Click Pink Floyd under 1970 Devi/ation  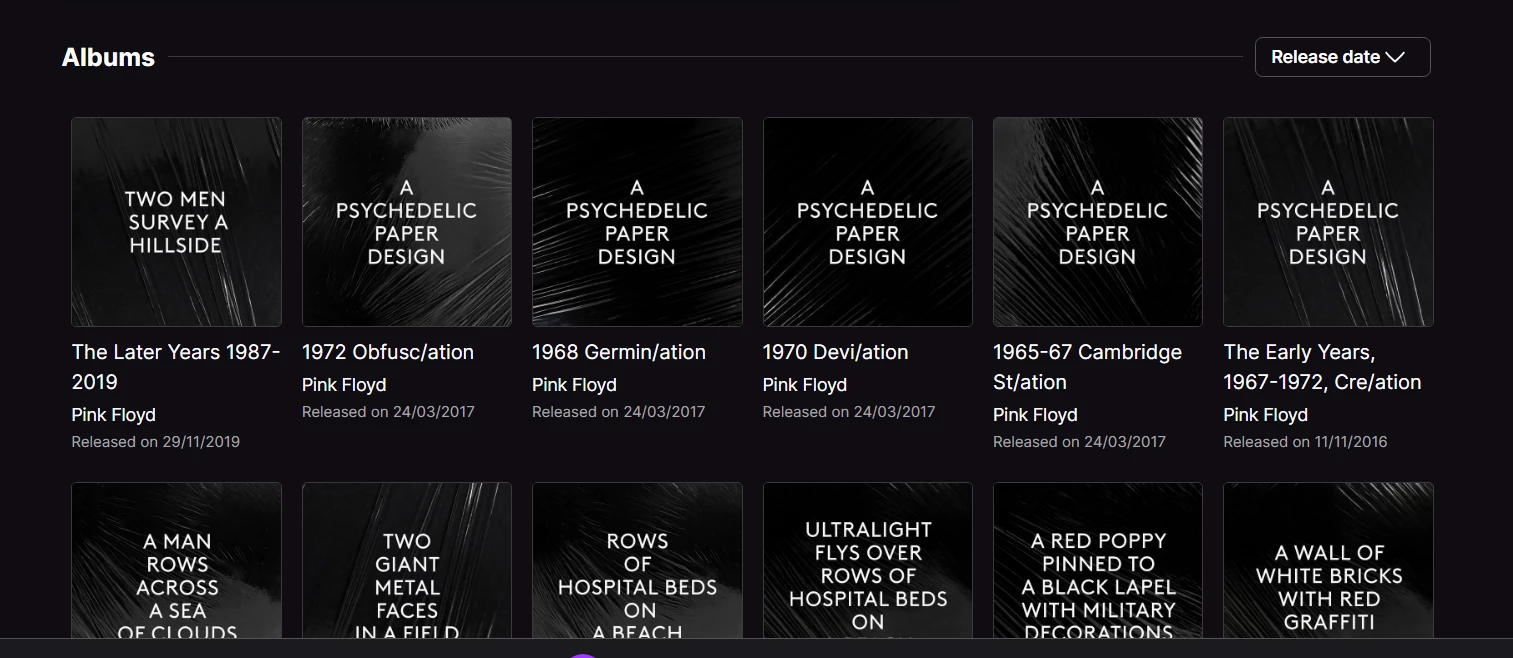click(x=805, y=385)
